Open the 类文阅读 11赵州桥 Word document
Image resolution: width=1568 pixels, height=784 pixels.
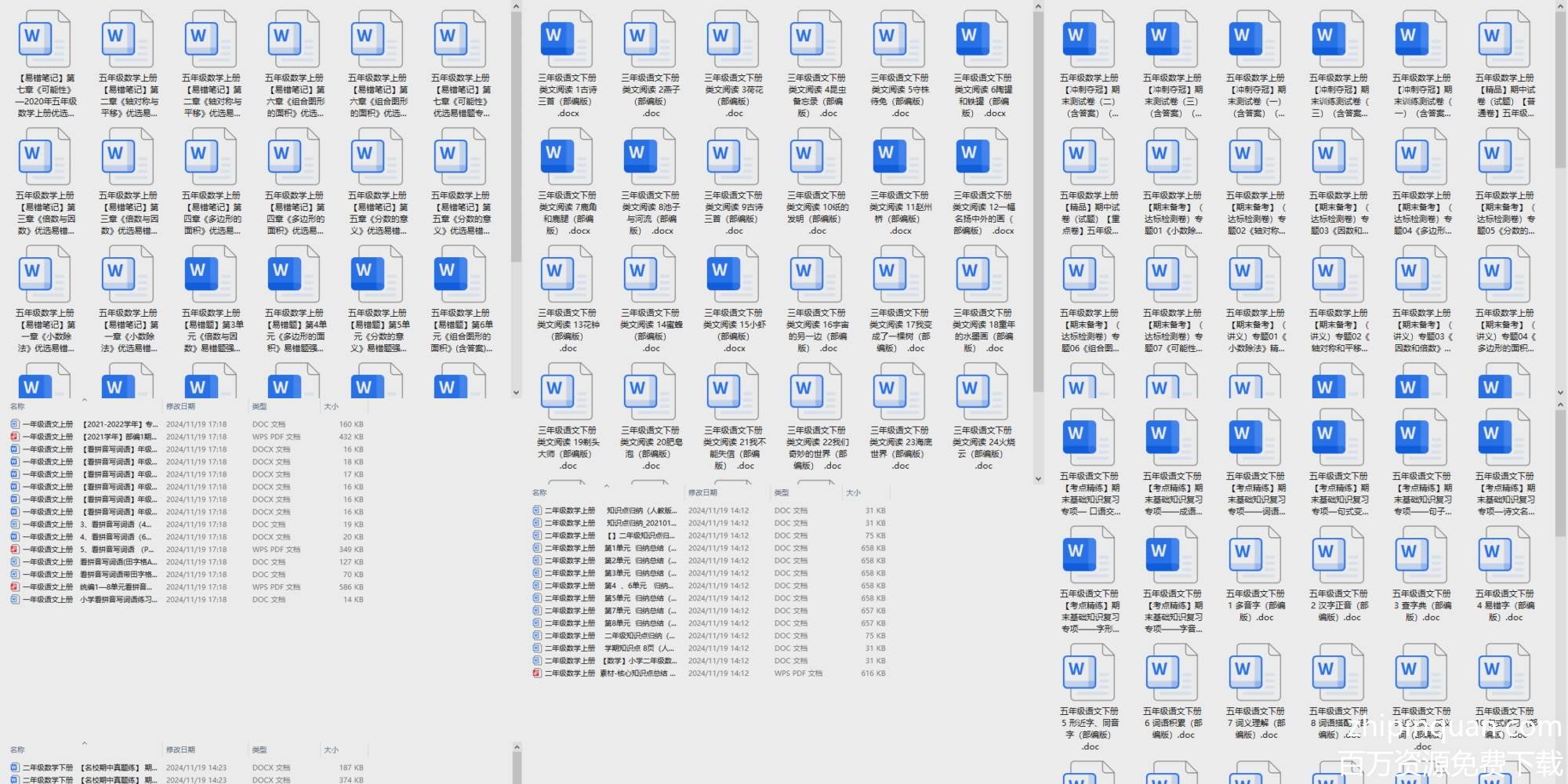pos(899,157)
